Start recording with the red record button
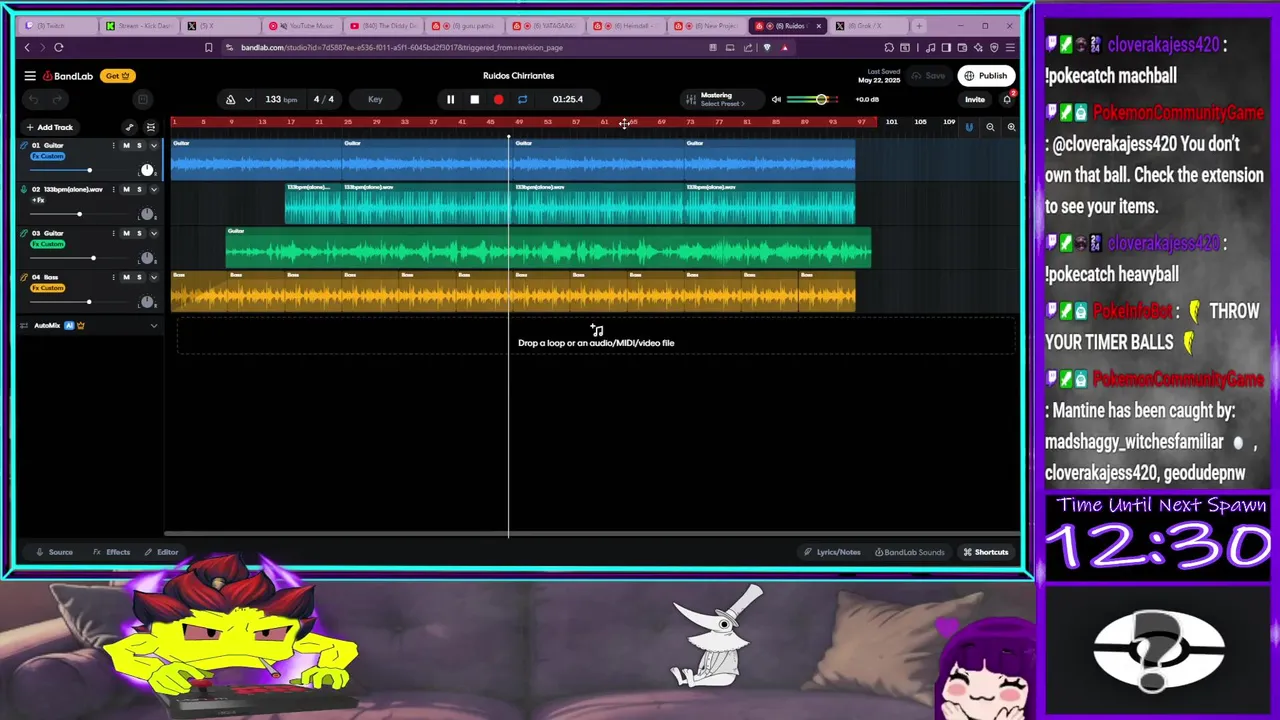The image size is (1280, 720). pyautogui.click(x=498, y=99)
